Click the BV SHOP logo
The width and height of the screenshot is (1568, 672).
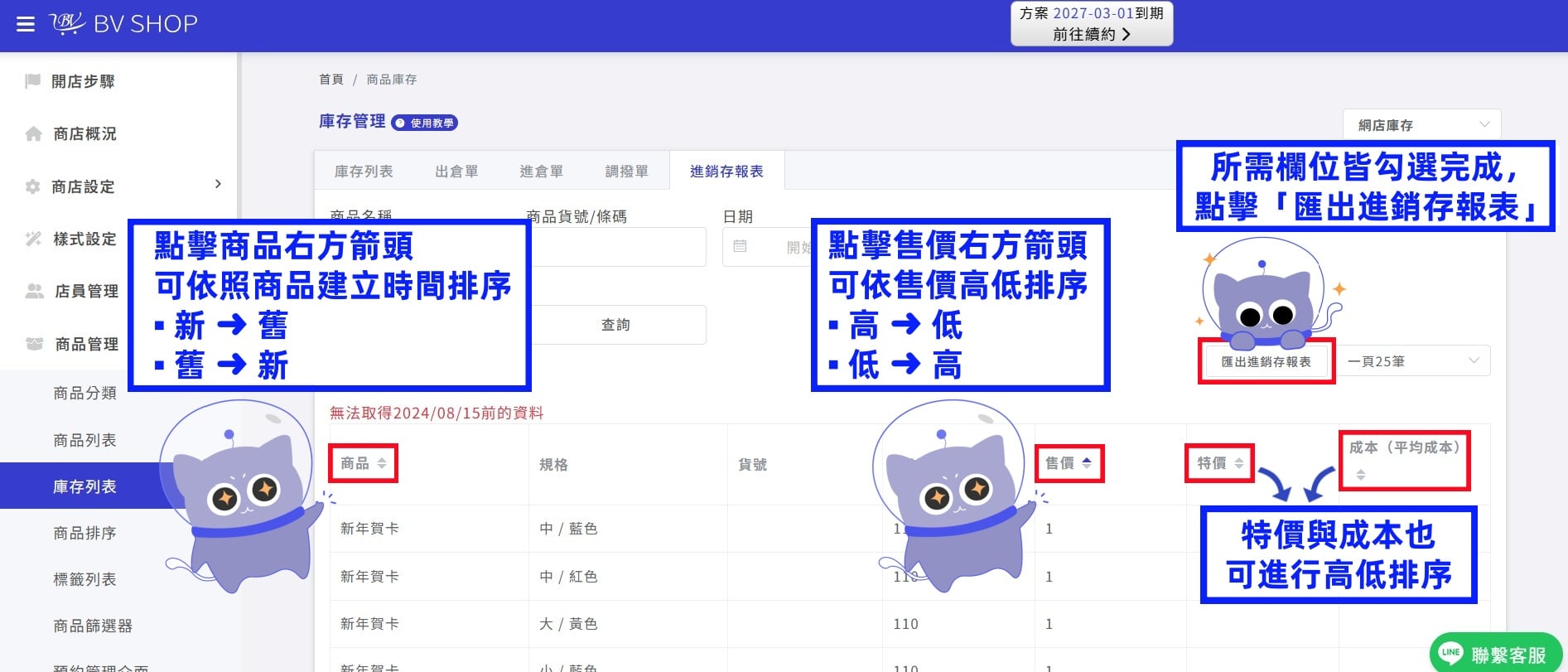[x=124, y=23]
